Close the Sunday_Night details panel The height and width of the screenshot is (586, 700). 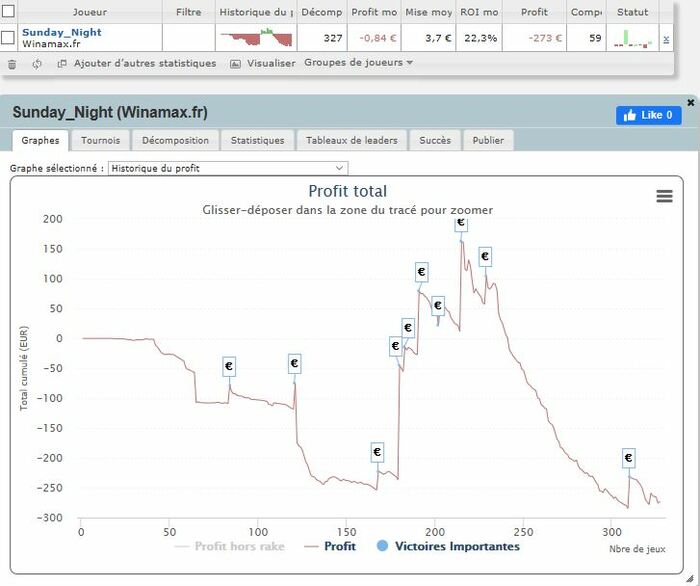click(691, 103)
